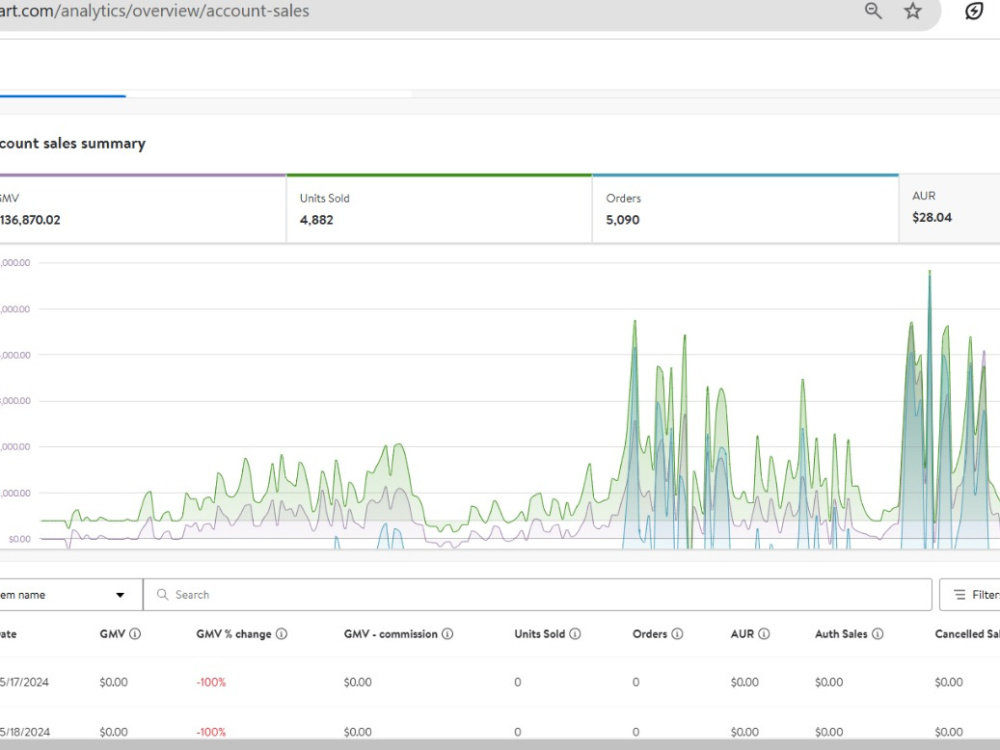The image size is (1000, 750).
Task: Click the 5,090 Orders total
Action: [622, 219]
